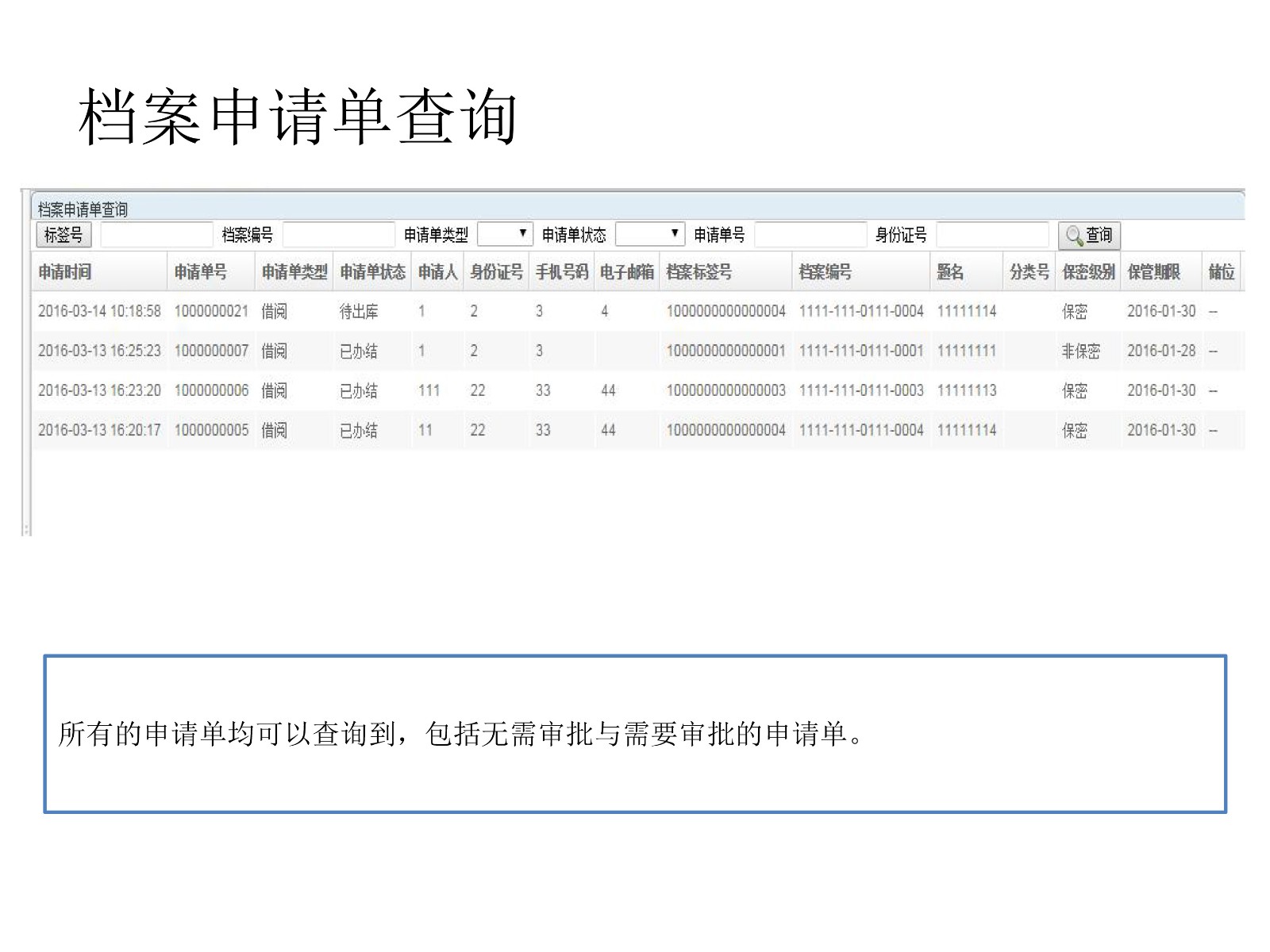
Task: Open the 申请单类型 dropdown
Action: click(505, 234)
